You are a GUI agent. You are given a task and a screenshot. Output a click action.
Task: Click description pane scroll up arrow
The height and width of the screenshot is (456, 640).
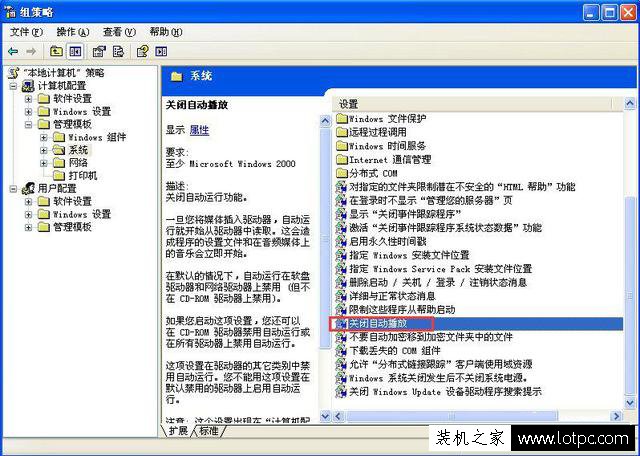pos(325,121)
